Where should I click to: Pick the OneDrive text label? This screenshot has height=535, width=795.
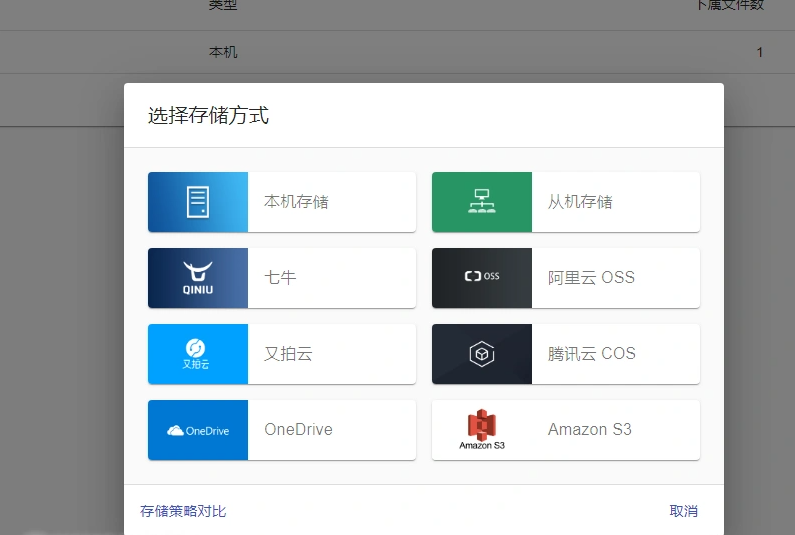pos(298,430)
